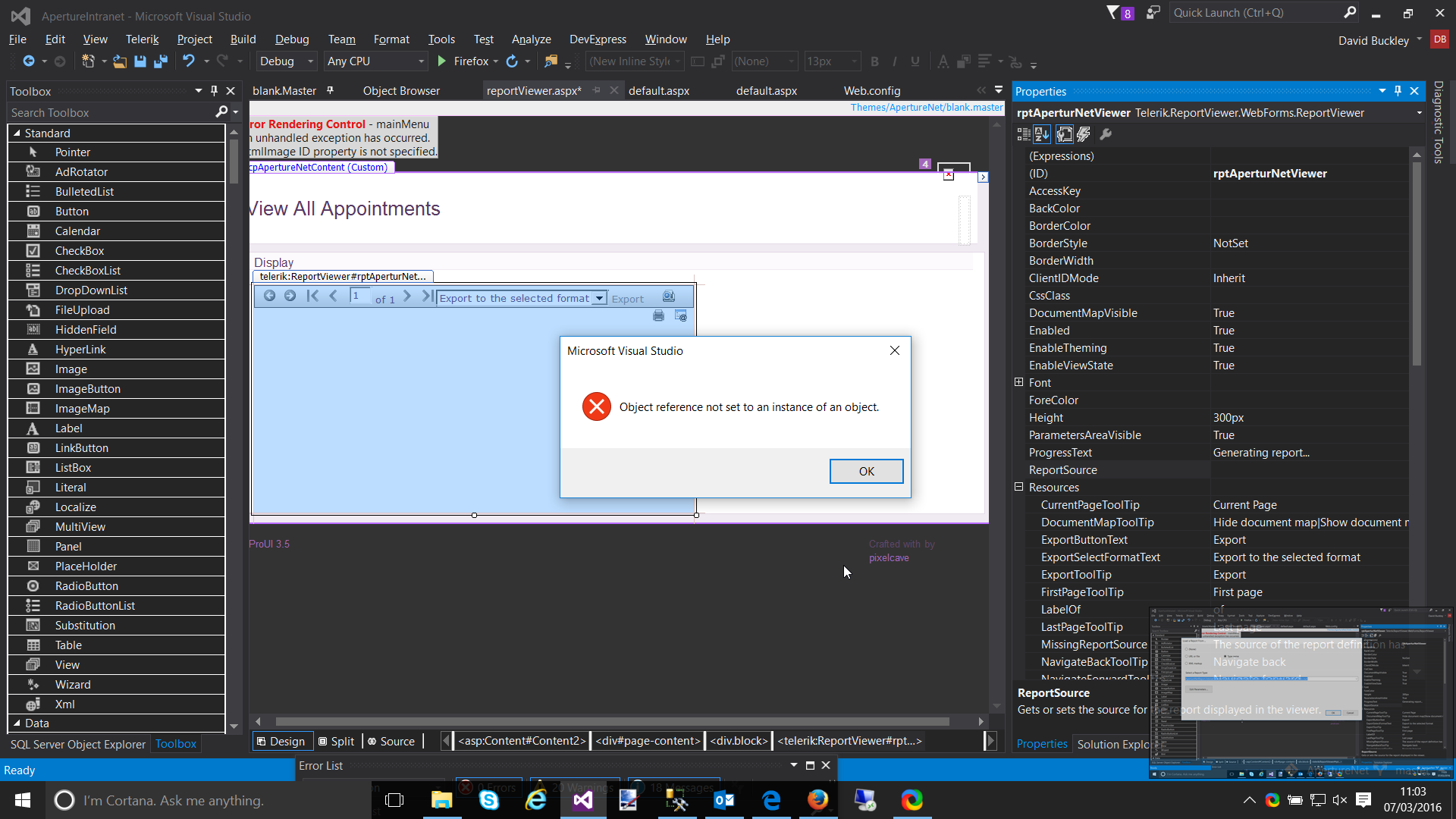The height and width of the screenshot is (819, 1456).
Task: Toggle Alphabetical sort in Properties
Action: point(1043,134)
